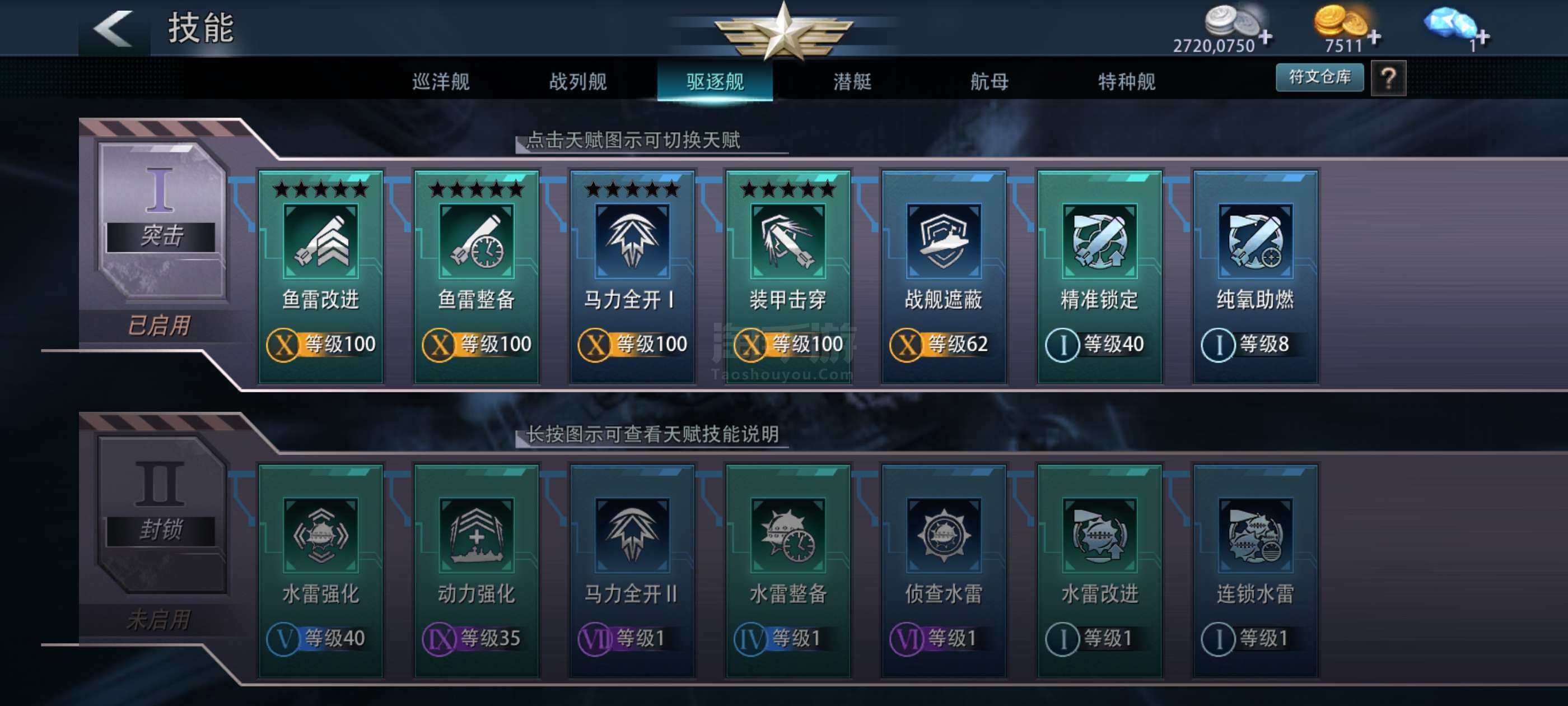The width and height of the screenshot is (1568, 706).
Task: Select the 水雷强化 mine skill icon
Action: [321, 535]
